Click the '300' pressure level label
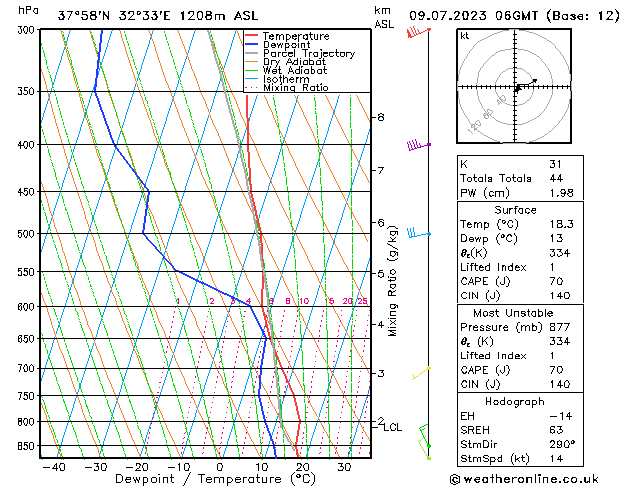 pyautogui.click(x=28, y=30)
